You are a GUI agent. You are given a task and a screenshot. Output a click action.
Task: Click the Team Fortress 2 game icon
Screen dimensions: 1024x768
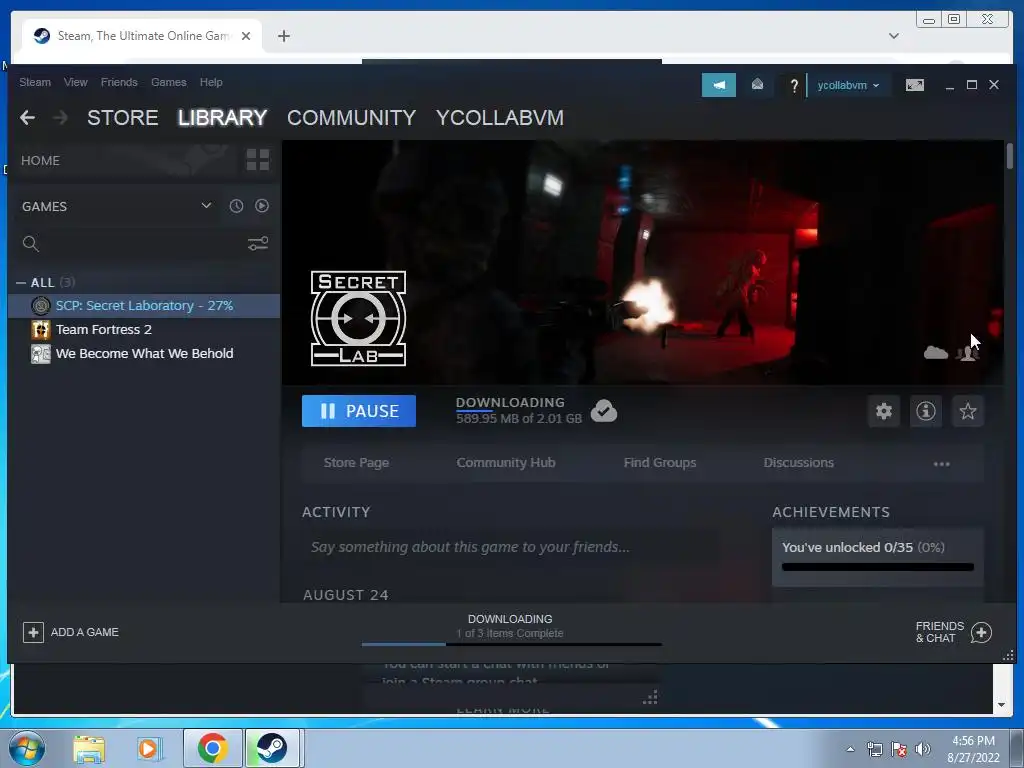pos(40,329)
